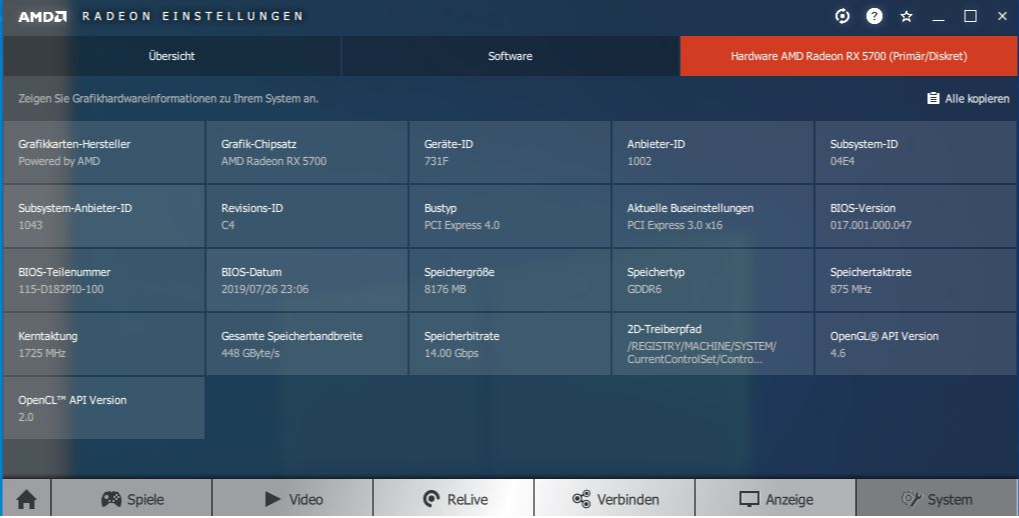Click the Anbieter-ID value 1002
1019x518 pixels.
(639, 161)
